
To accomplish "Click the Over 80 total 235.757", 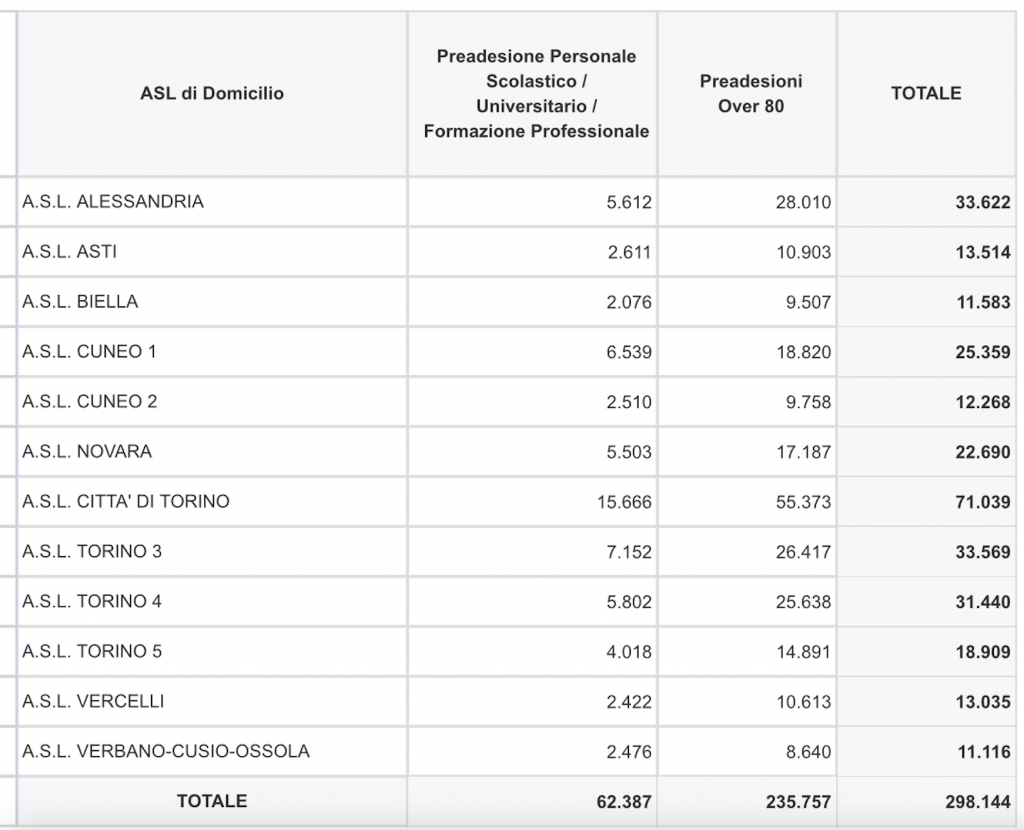I will coord(798,802).
